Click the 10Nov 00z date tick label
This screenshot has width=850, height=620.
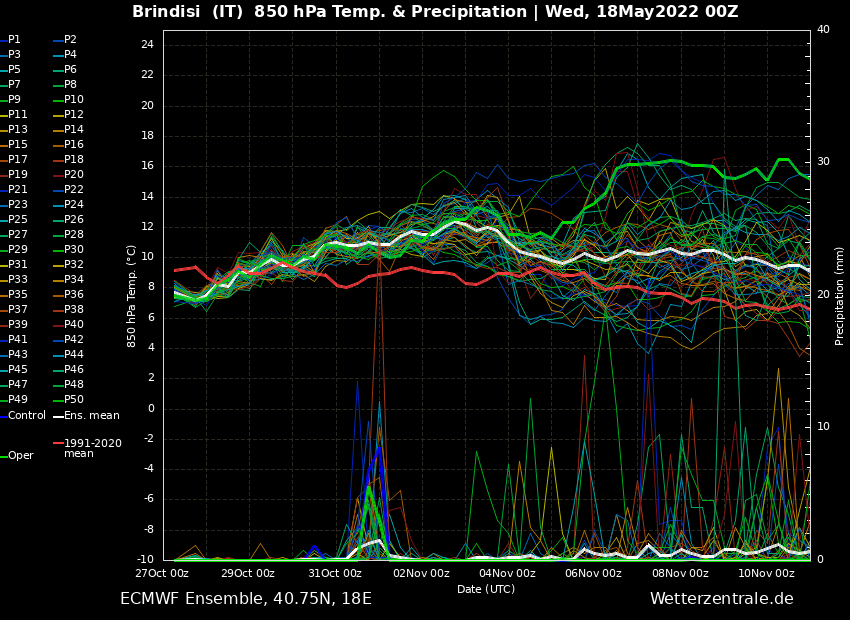tap(766, 574)
